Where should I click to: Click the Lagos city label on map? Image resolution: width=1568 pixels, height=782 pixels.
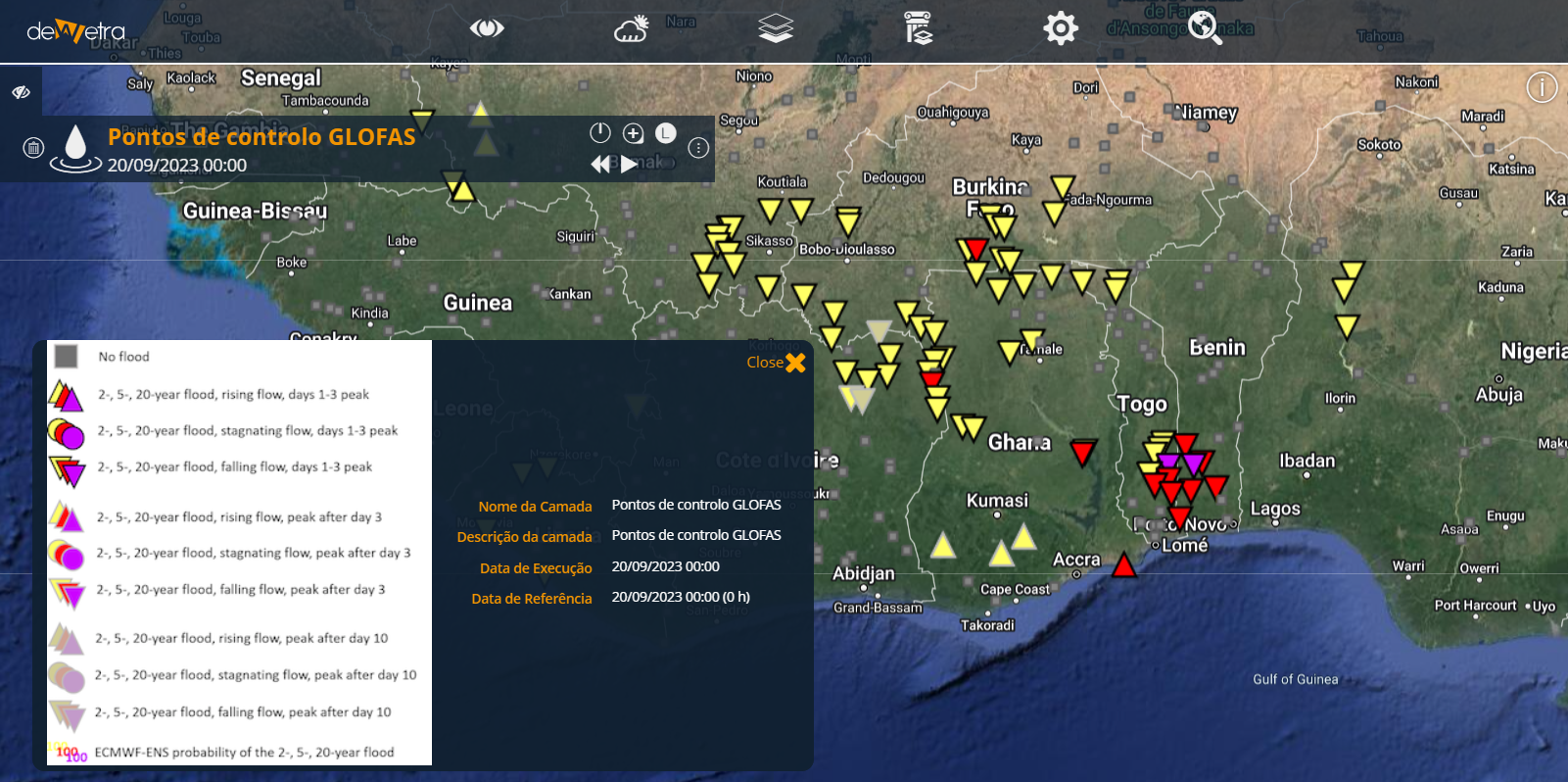1275,509
